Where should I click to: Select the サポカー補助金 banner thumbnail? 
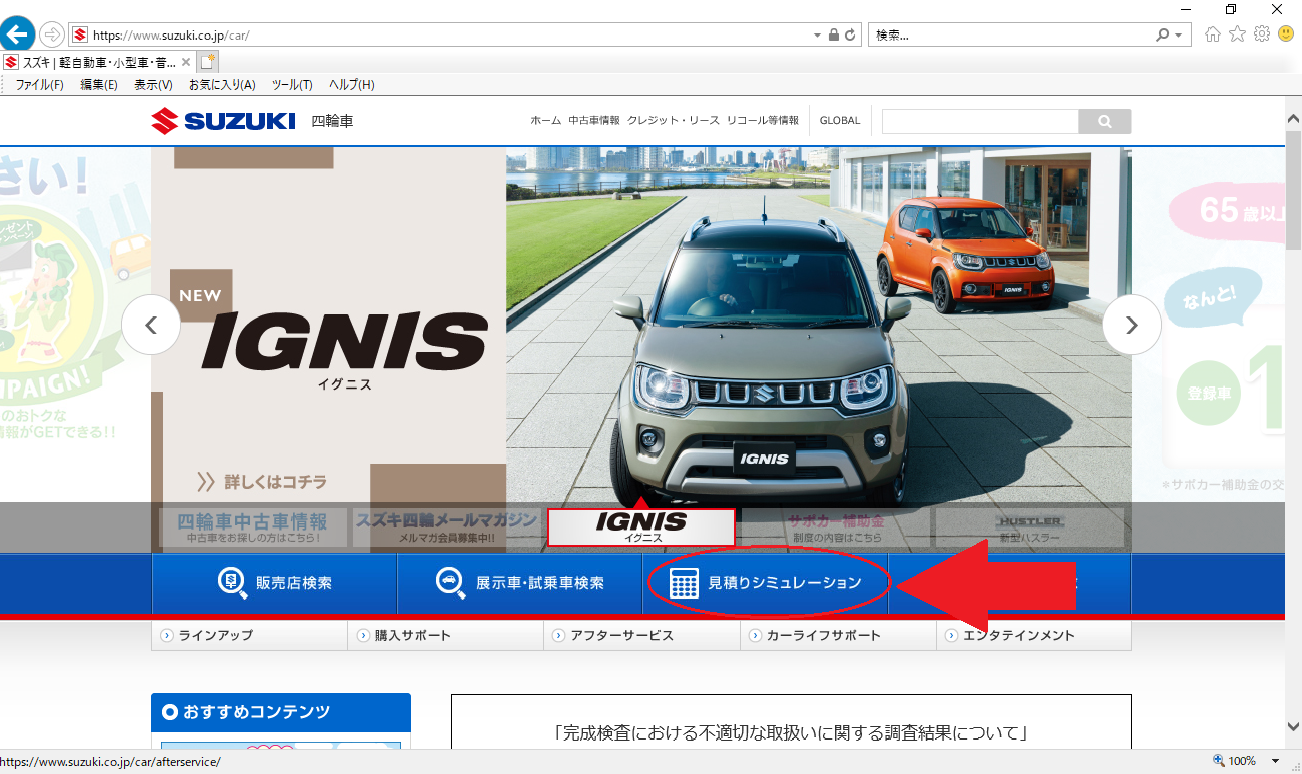[x=836, y=527]
